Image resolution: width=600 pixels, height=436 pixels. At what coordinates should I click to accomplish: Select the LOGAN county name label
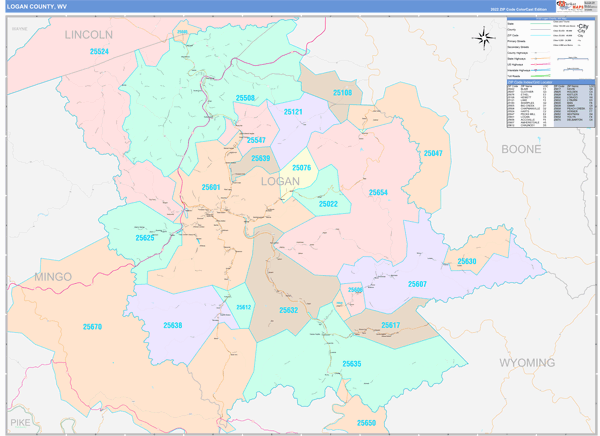pos(280,181)
